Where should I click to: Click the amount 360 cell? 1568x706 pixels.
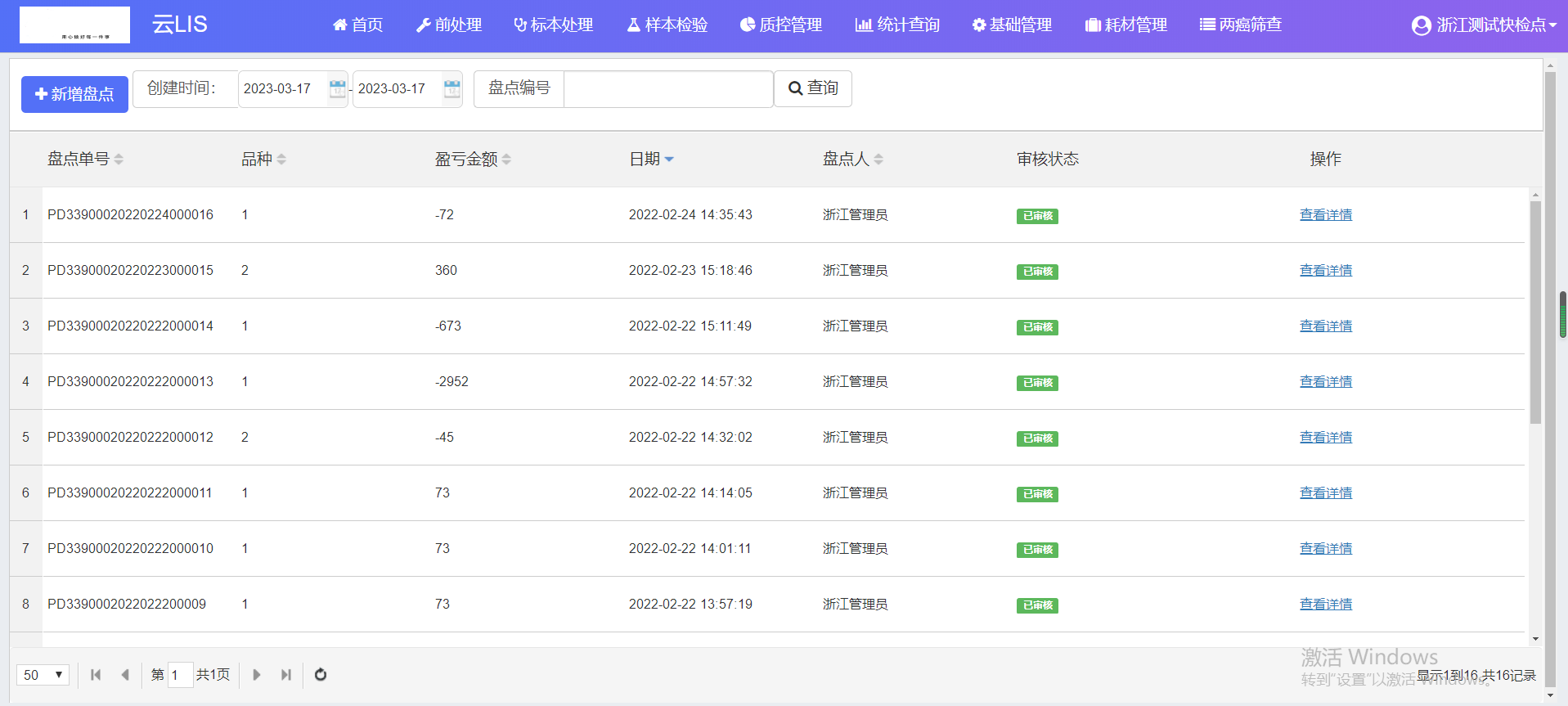point(446,271)
